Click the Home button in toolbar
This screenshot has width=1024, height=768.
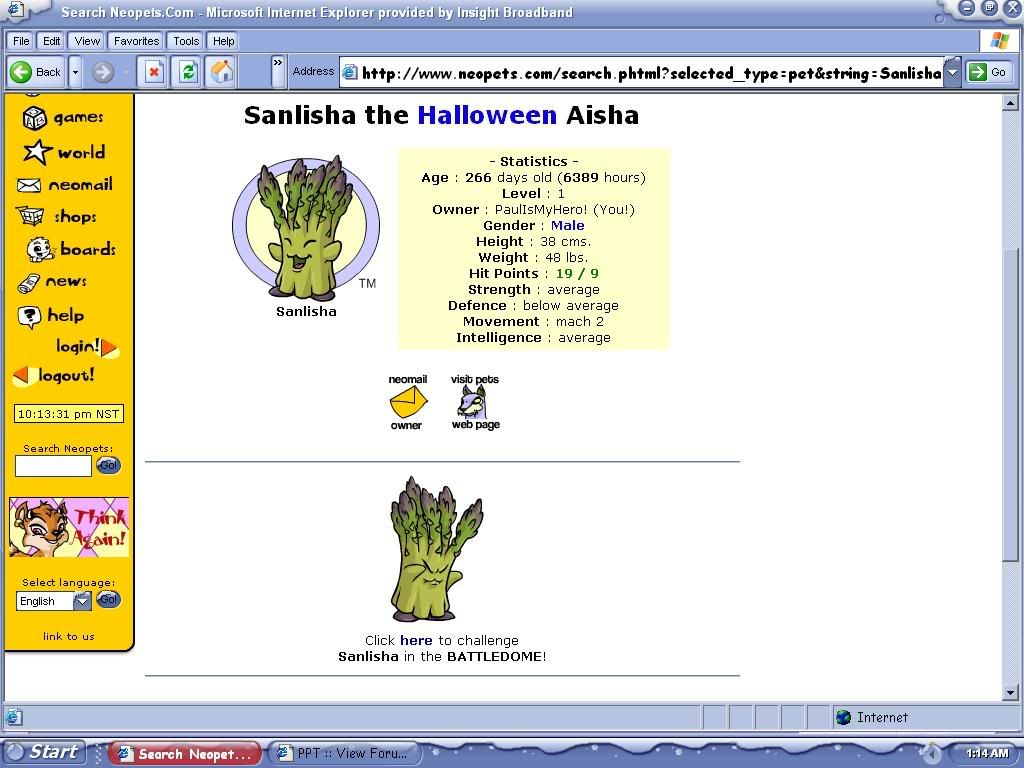[221, 72]
